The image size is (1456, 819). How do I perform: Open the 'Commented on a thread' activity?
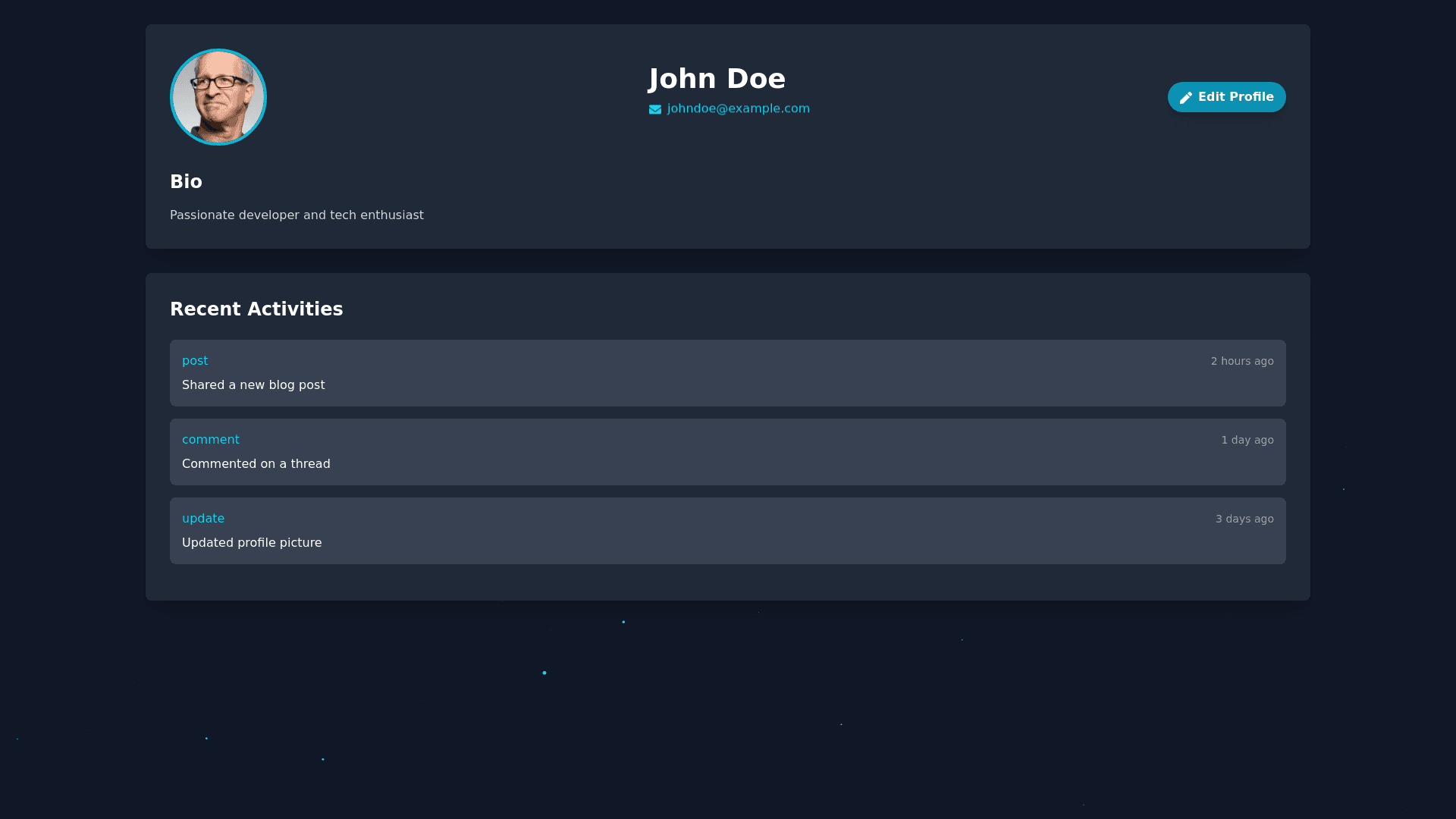[x=256, y=464]
